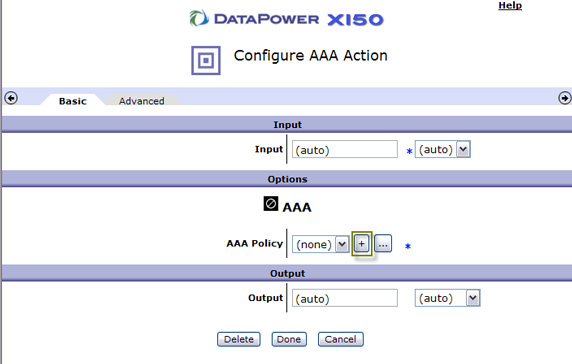Open AAA Policy ellipsis edit button
This screenshot has height=364, width=572.
383,244
